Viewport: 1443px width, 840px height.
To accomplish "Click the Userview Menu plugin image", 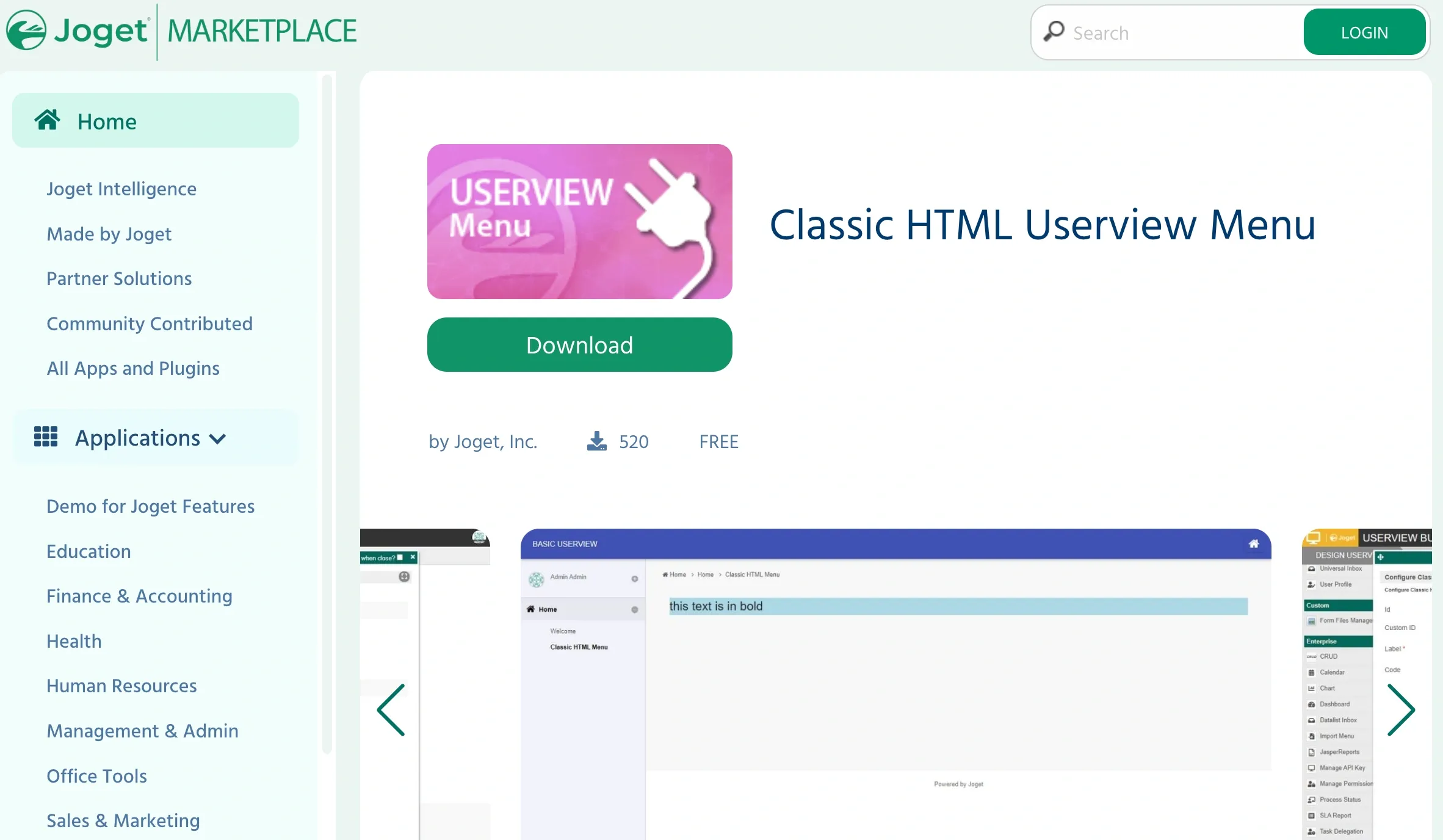I will [x=579, y=222].
